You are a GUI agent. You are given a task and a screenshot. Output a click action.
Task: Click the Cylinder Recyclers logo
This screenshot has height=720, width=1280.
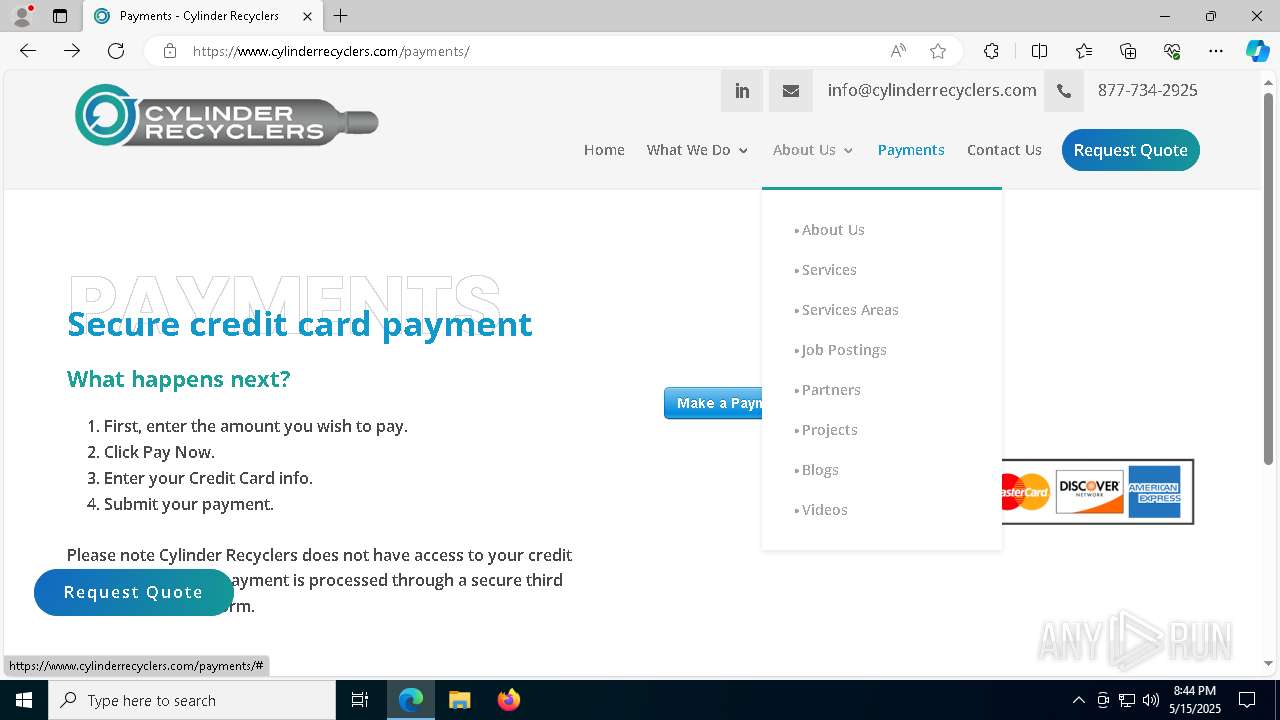[x=227, y=115]
